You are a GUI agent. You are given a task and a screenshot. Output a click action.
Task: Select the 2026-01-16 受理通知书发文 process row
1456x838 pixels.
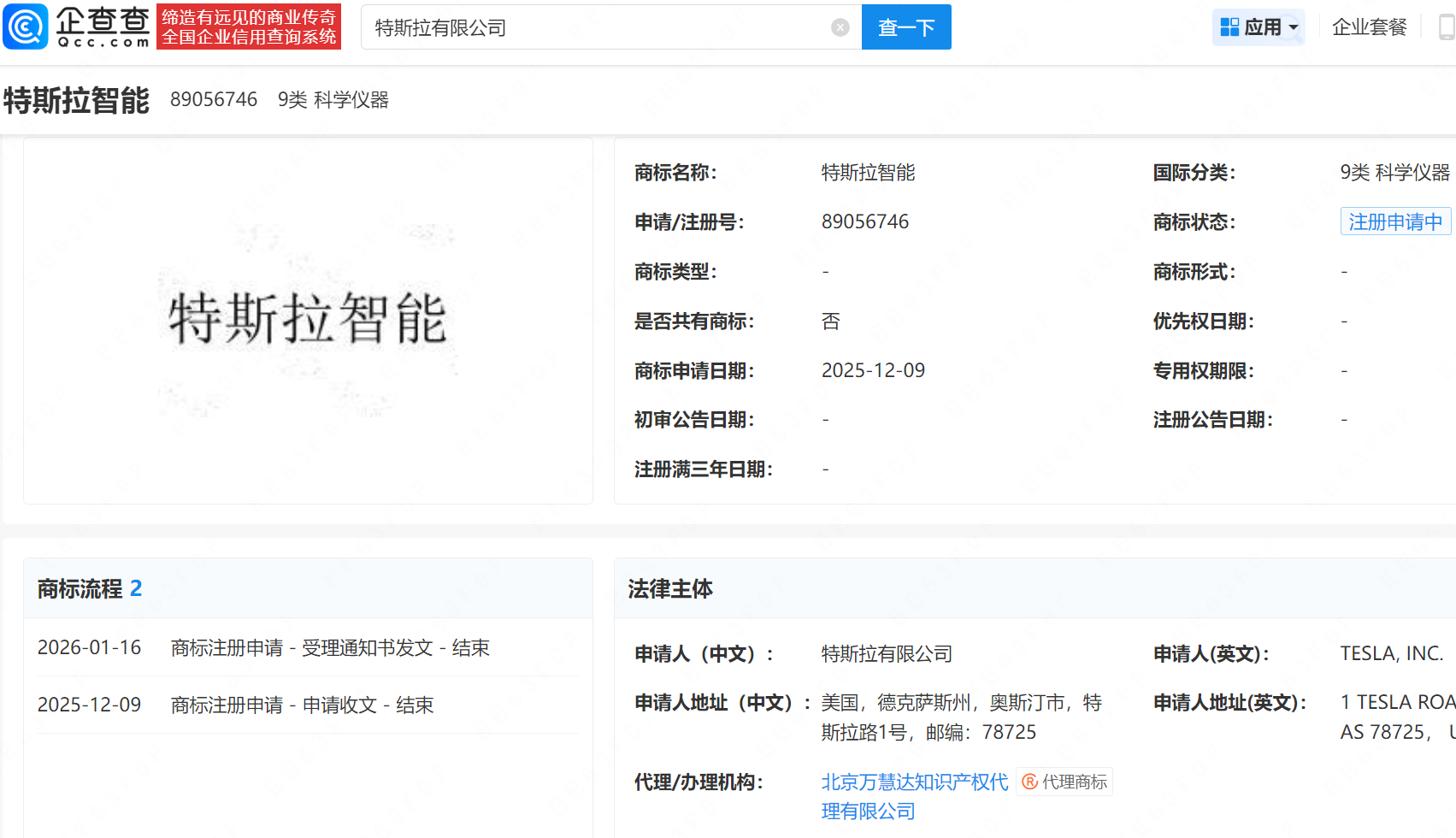(307, 648)
